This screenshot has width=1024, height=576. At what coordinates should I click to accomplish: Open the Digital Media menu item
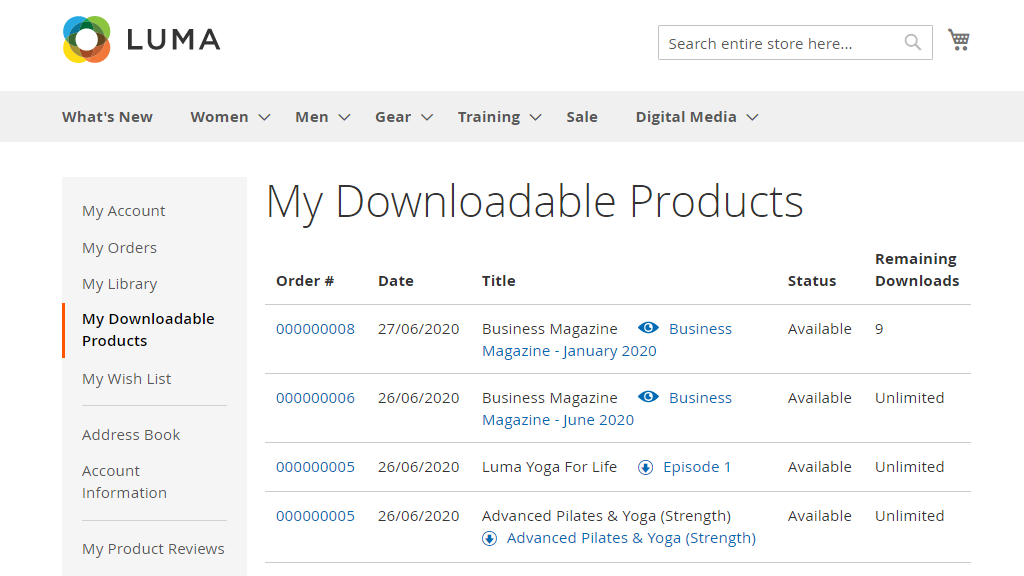[x=686, y=117]
